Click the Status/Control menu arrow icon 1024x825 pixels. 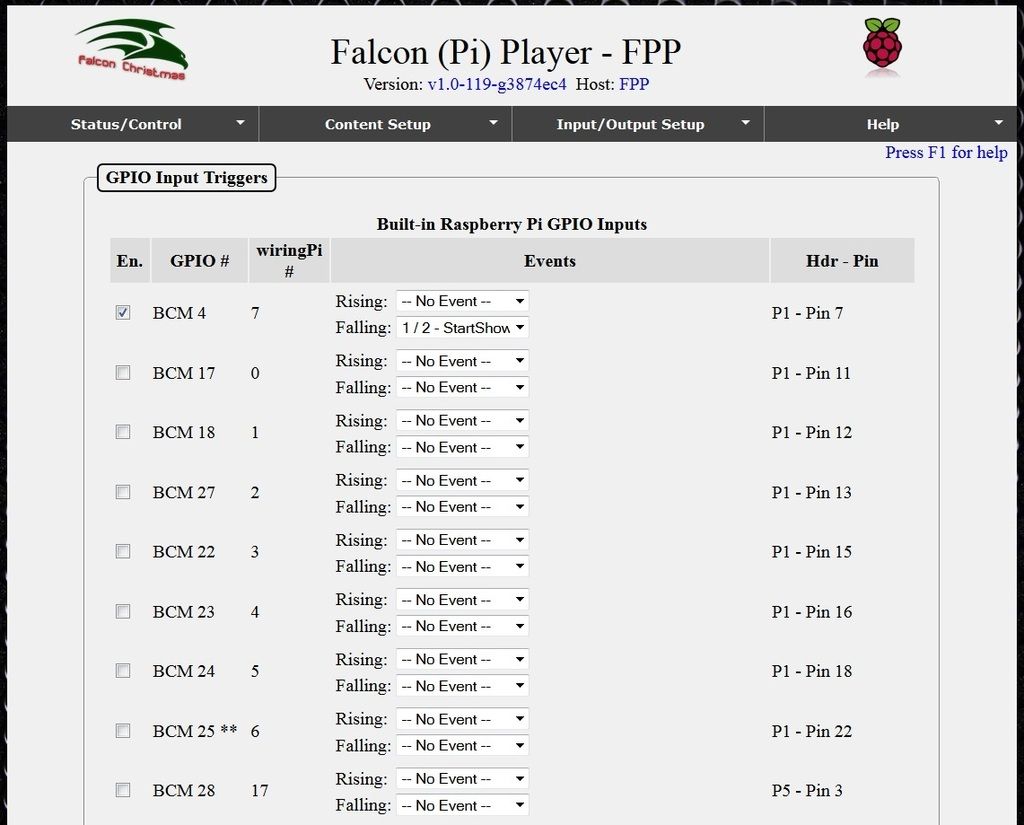click(240, 122)
